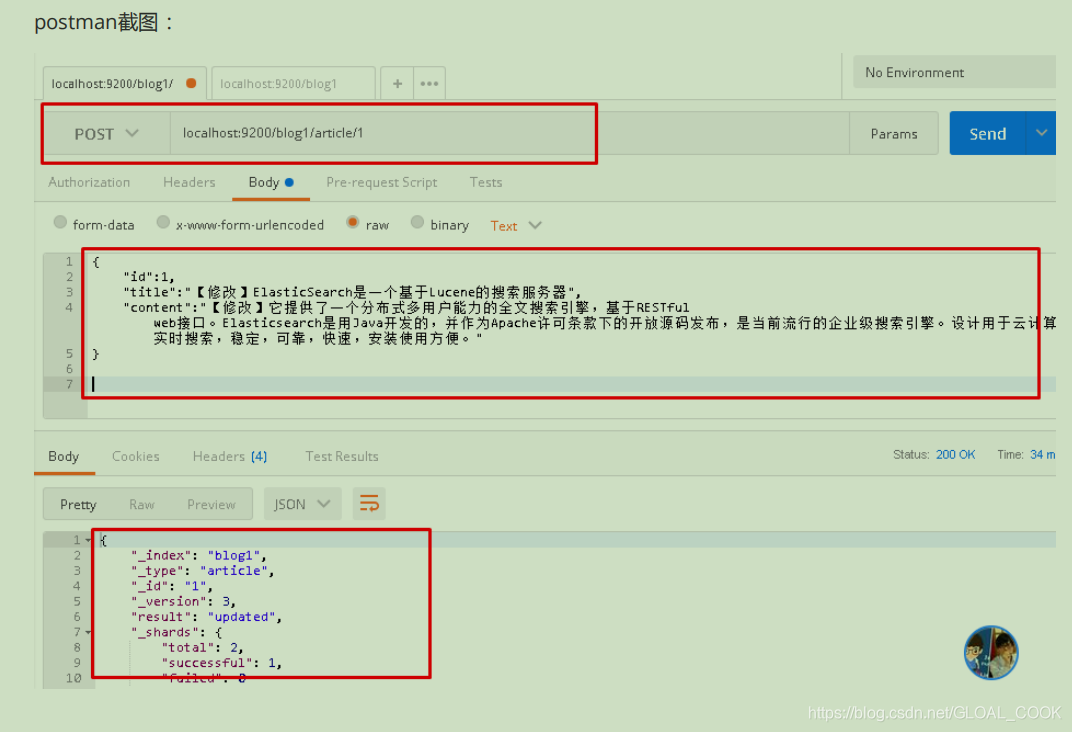Click the "id":1 line in request body
This screenshot has width=1072, height=732.
pyautogui.click(x=149, y=277)
